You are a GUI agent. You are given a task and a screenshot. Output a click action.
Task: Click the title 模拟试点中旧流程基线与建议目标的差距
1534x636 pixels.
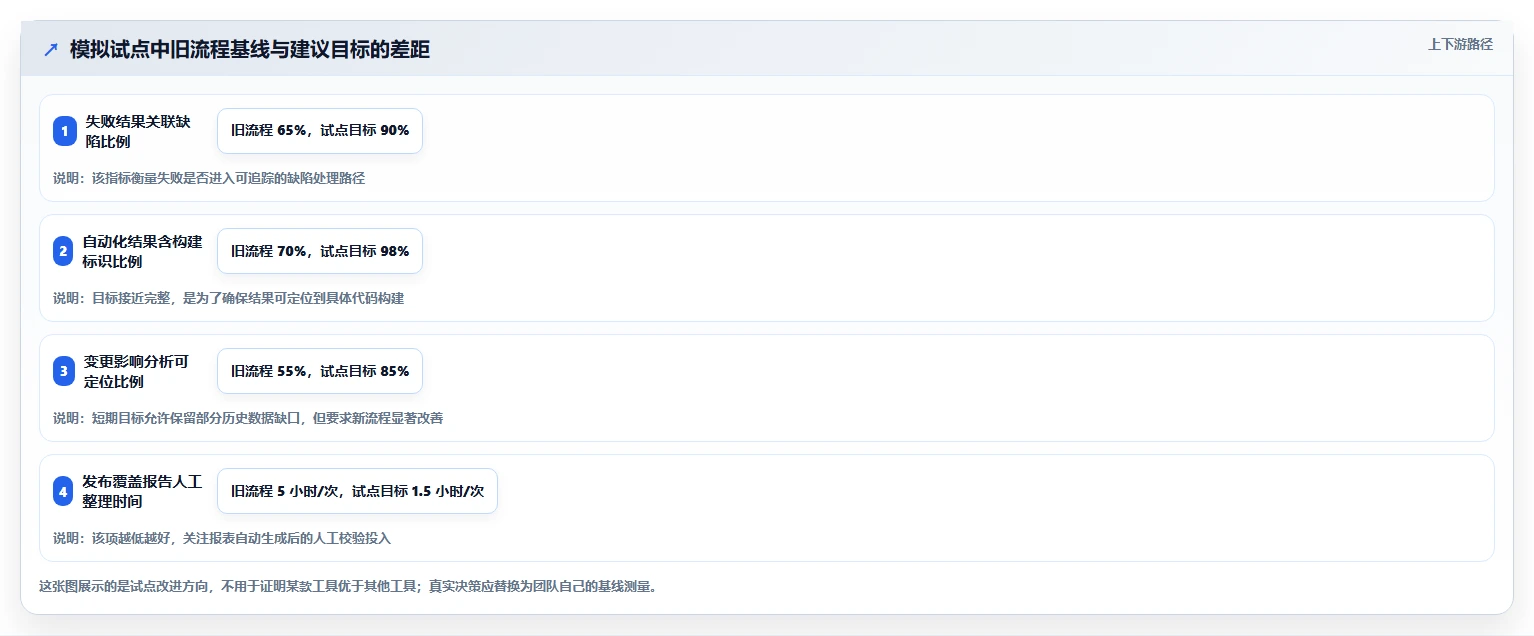(250, 49)
